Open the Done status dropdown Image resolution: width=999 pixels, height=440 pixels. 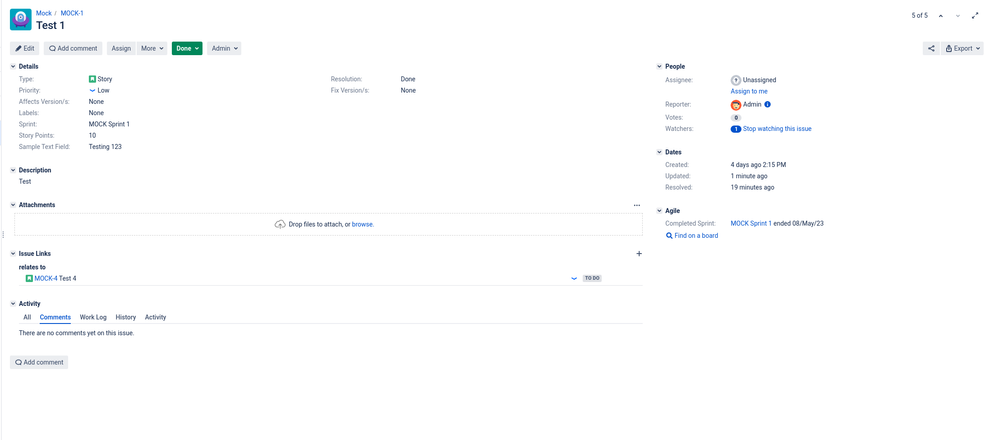(x=187, y=48)
